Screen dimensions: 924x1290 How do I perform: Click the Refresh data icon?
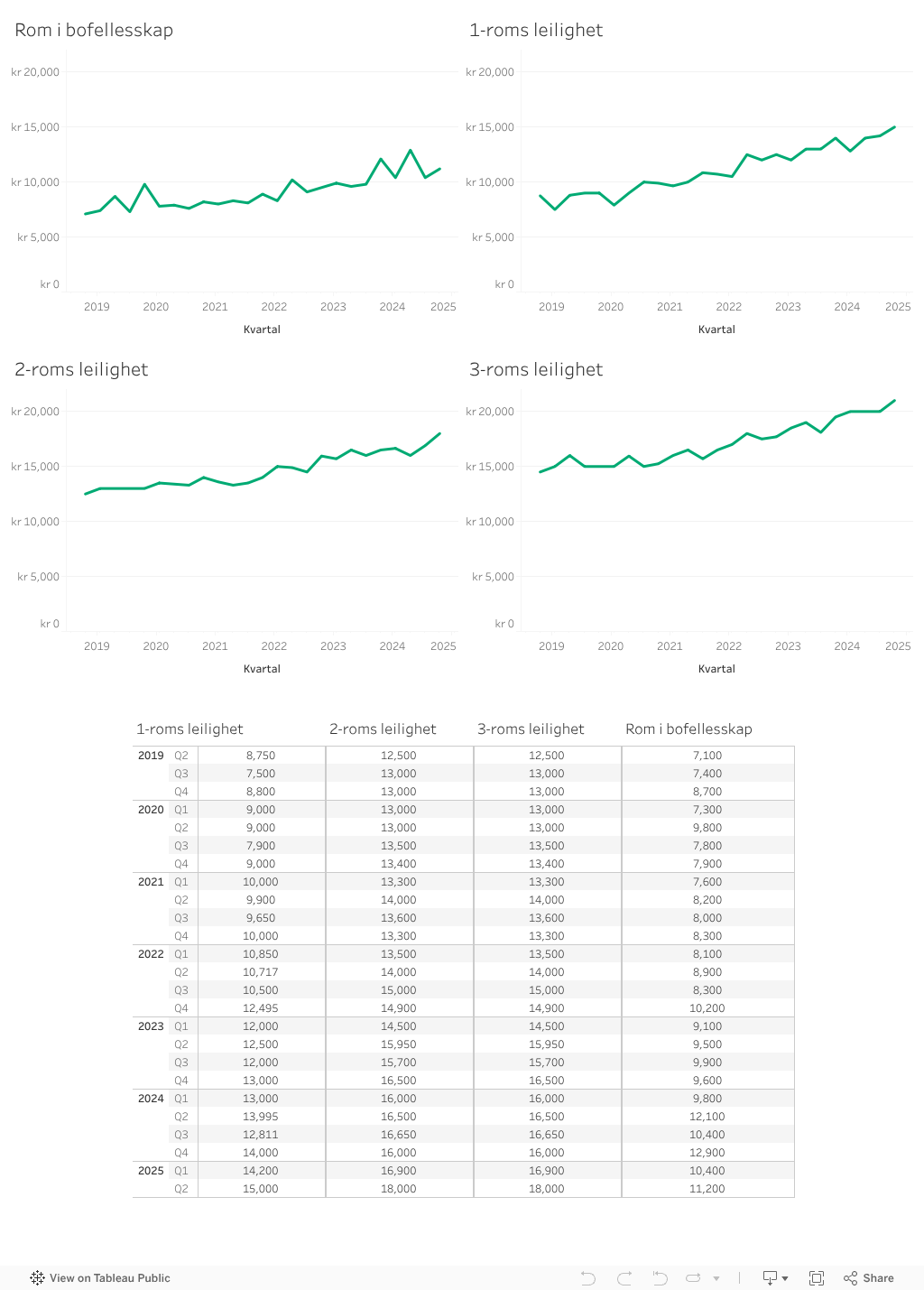coord(692,1278)
